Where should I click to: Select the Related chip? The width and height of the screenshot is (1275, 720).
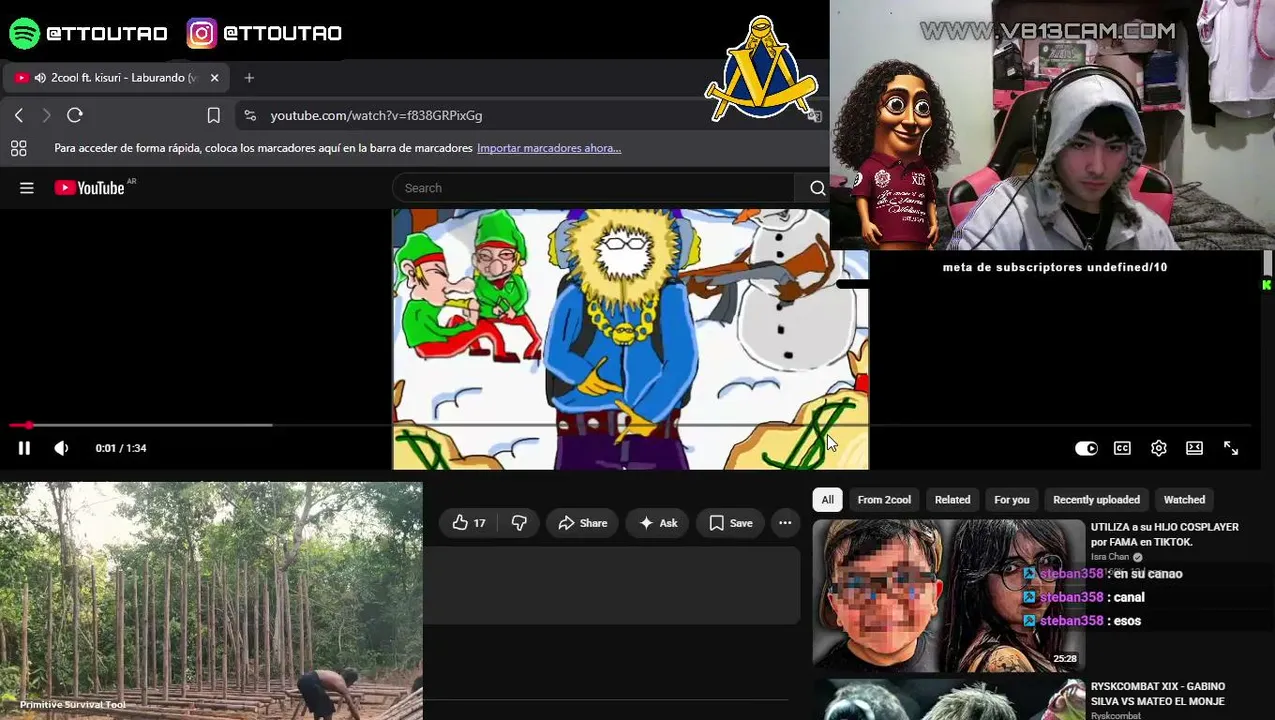pyautogui.click(x=952, y=500)
